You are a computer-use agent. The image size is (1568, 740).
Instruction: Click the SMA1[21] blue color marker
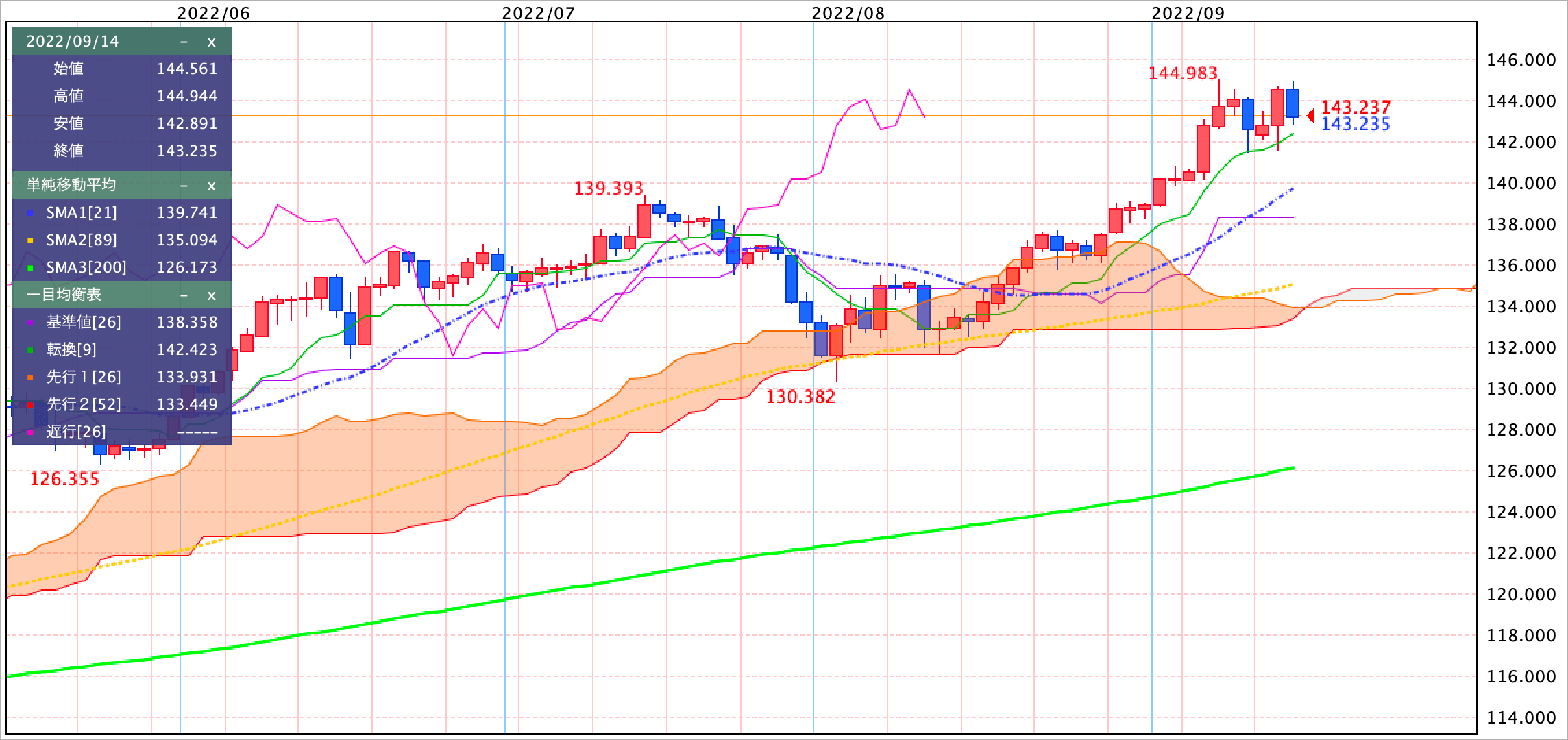(x=30, y=214)
